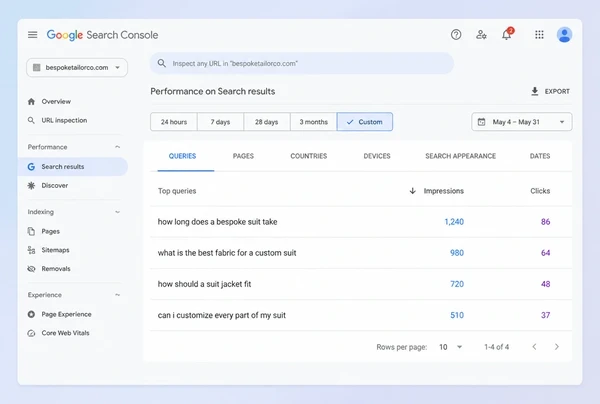600x404 pixels.
Task: Sort by the Clicks column header
Action: click(540, 191)
